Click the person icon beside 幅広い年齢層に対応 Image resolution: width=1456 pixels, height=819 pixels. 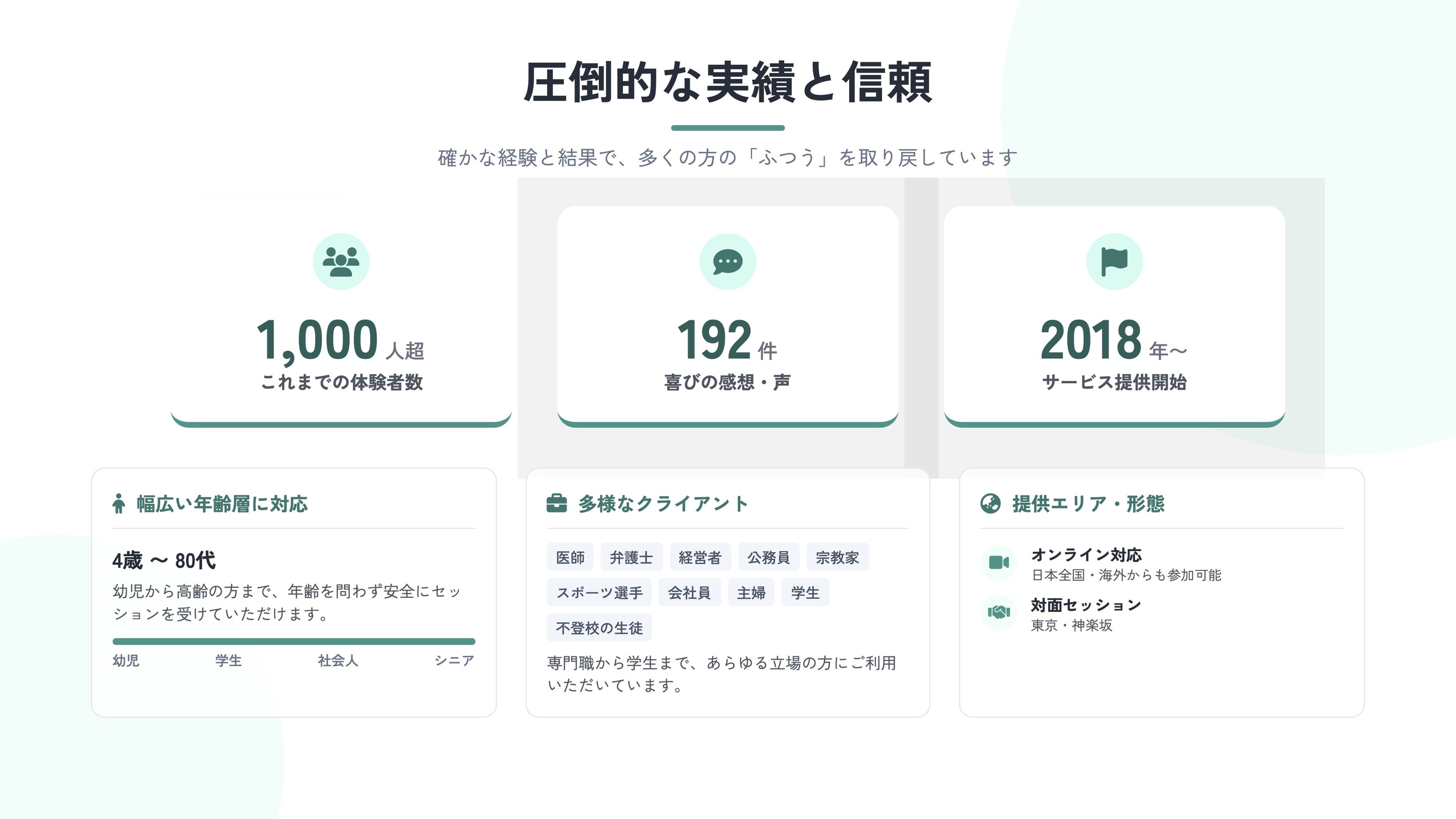tap(119, 504)
